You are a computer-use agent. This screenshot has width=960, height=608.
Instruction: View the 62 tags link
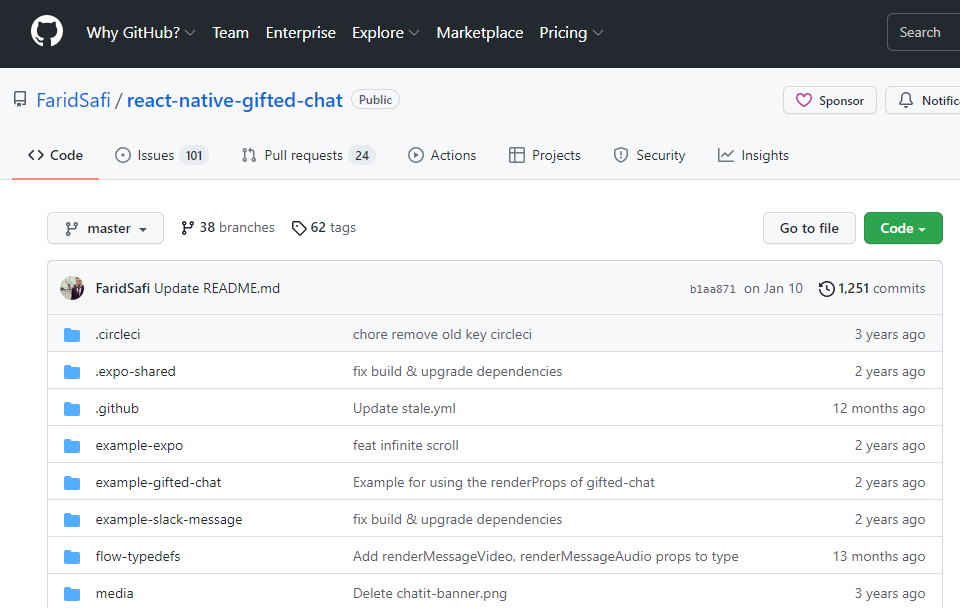(324, 228)
